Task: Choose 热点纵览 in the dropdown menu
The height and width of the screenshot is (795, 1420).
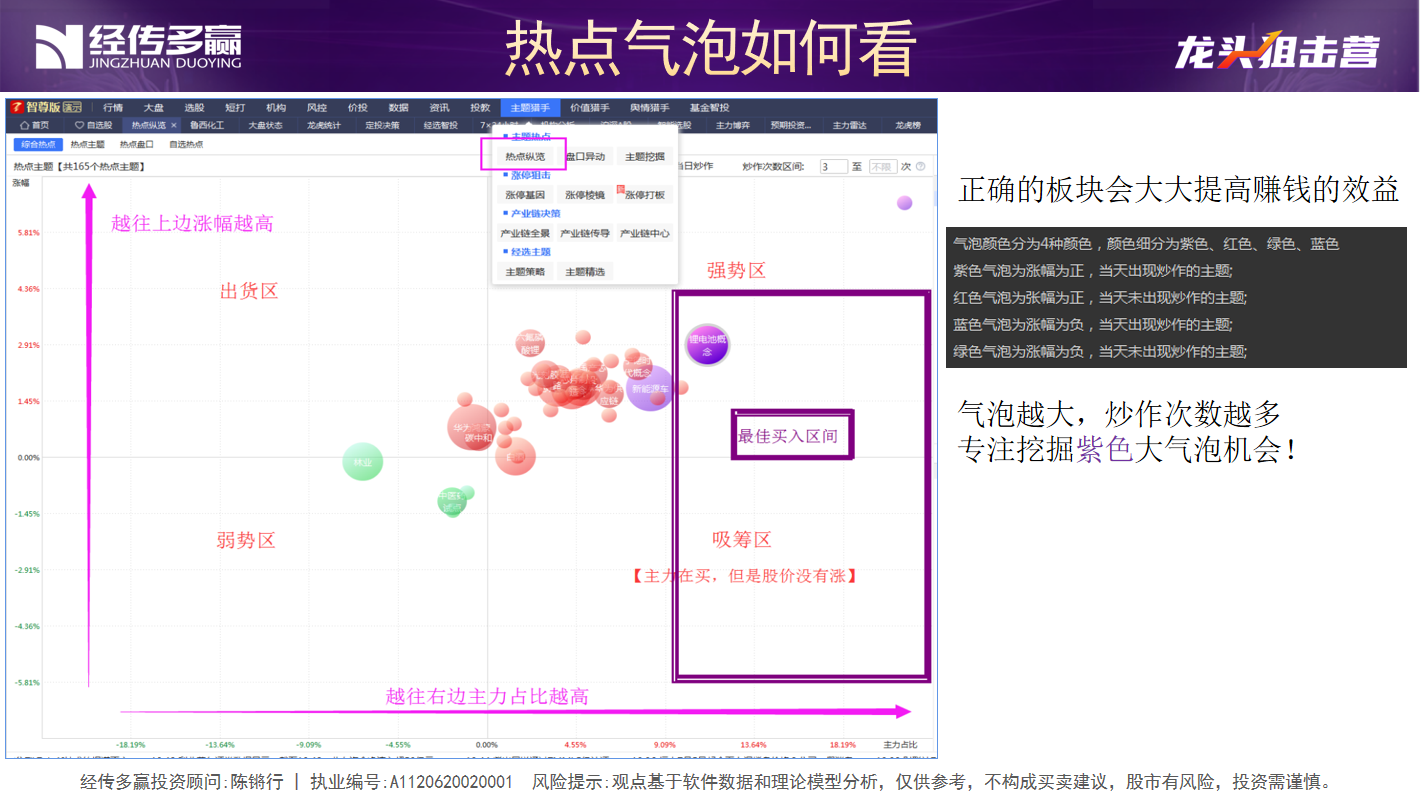Action: pos(525,156)
